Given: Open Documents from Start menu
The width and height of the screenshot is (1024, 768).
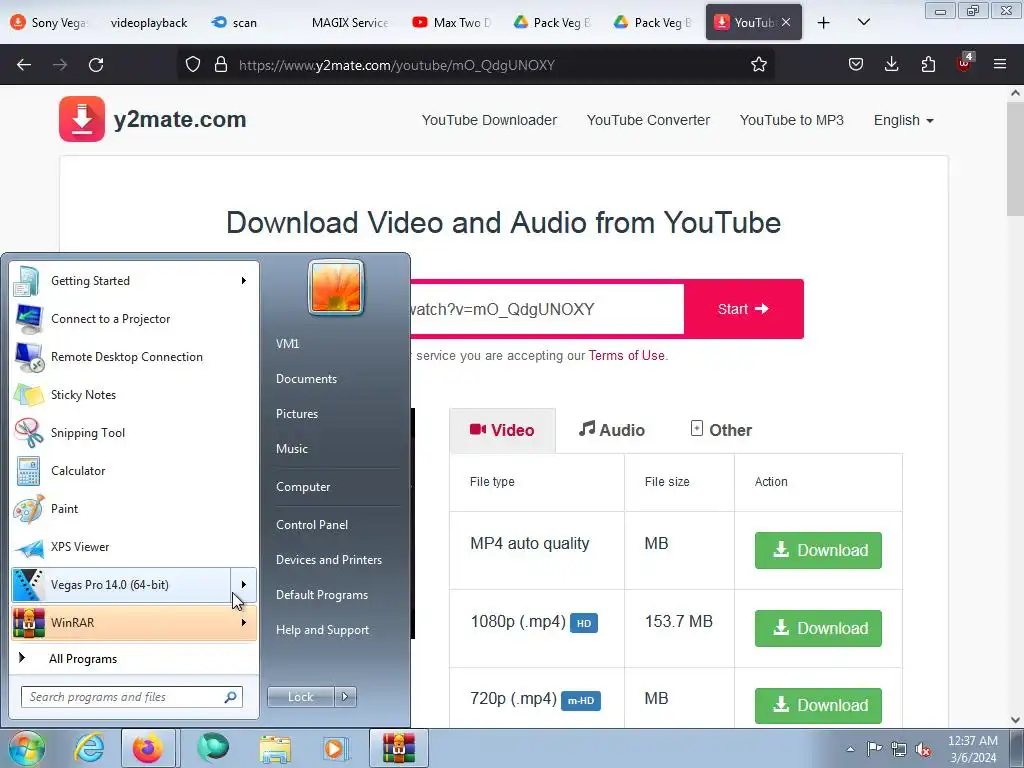Looking at the screenshot, I should 306,379.
